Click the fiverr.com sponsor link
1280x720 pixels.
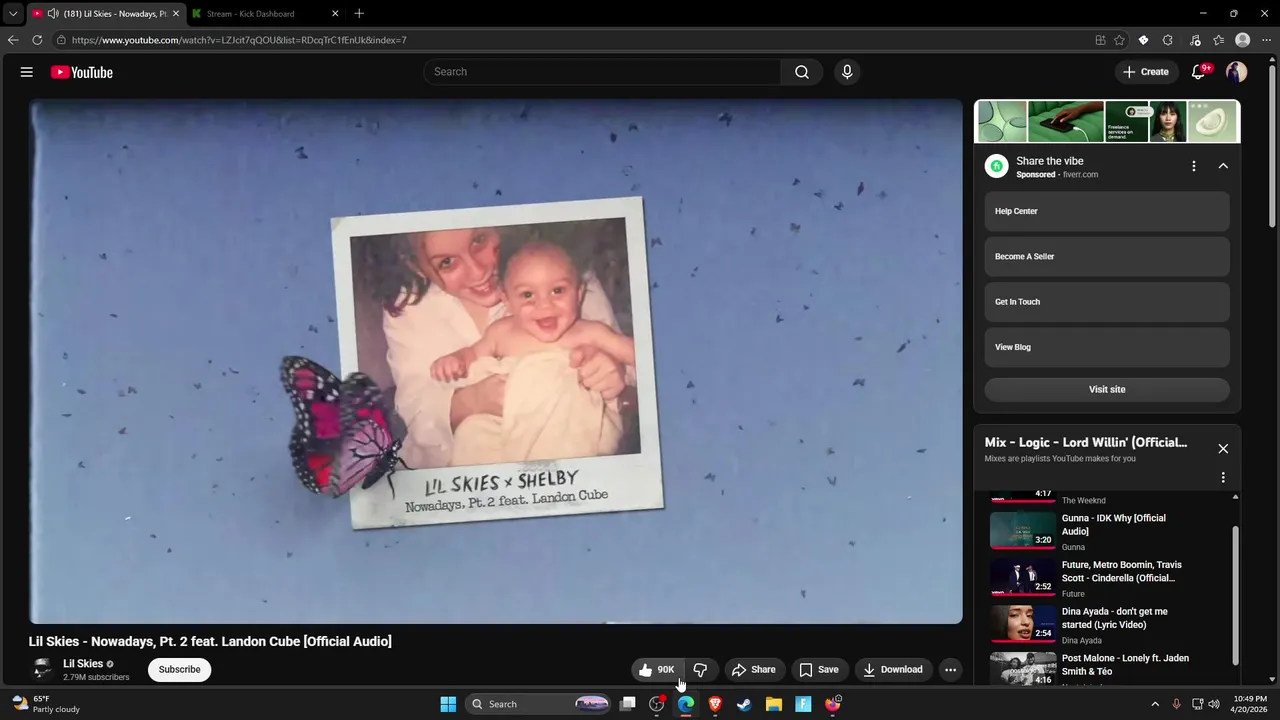click(1080, 175)
